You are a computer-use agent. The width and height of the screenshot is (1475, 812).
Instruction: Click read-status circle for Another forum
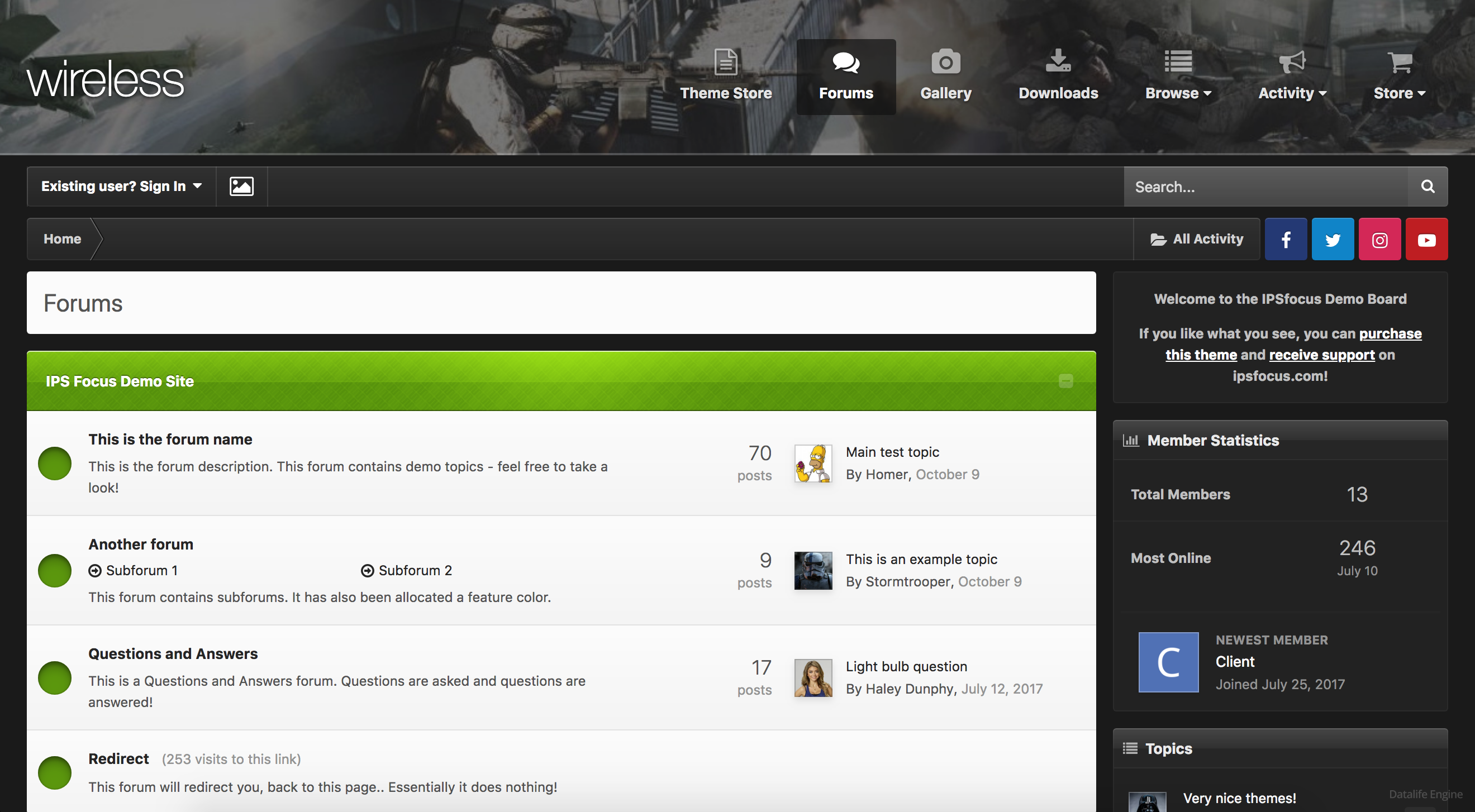click(x=54, y=571)
